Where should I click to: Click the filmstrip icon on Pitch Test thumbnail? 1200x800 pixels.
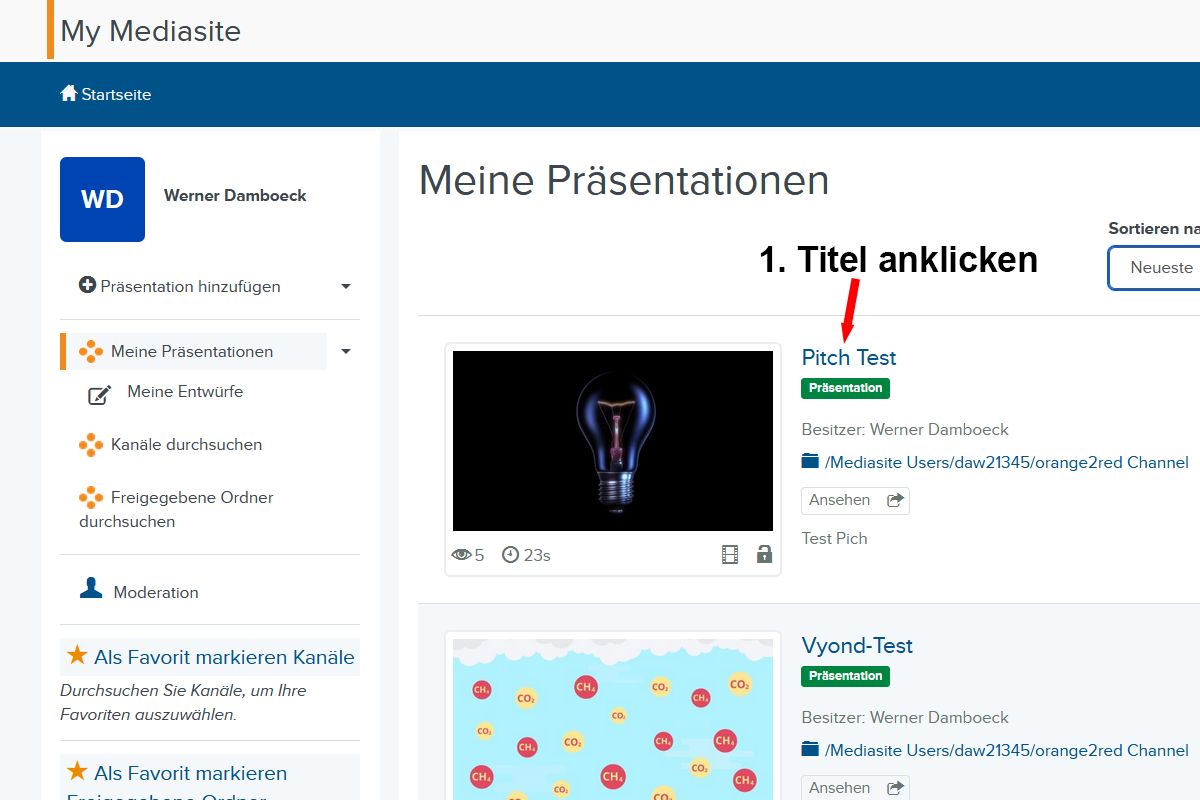(729, 554)
